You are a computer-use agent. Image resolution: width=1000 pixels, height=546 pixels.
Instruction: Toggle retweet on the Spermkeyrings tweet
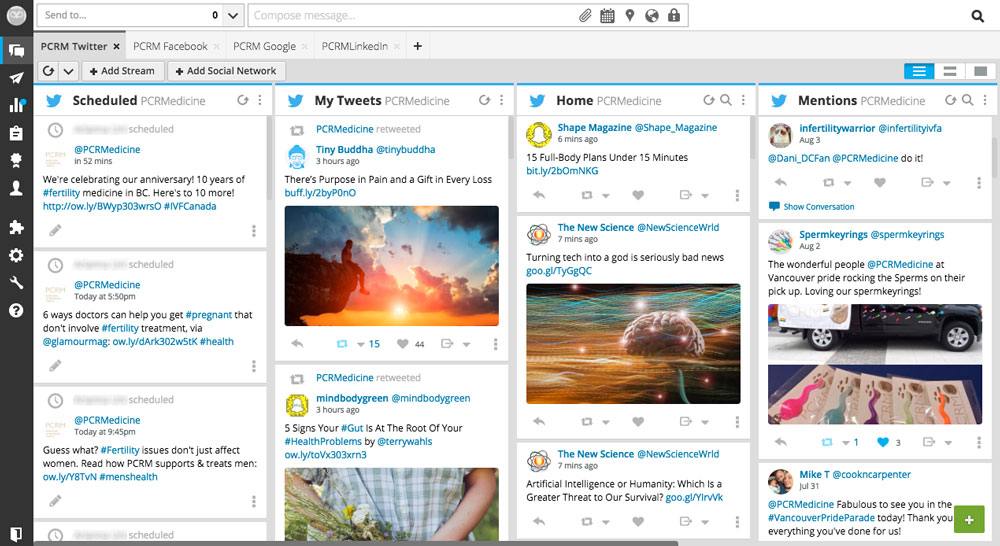[x=827, y=442]
